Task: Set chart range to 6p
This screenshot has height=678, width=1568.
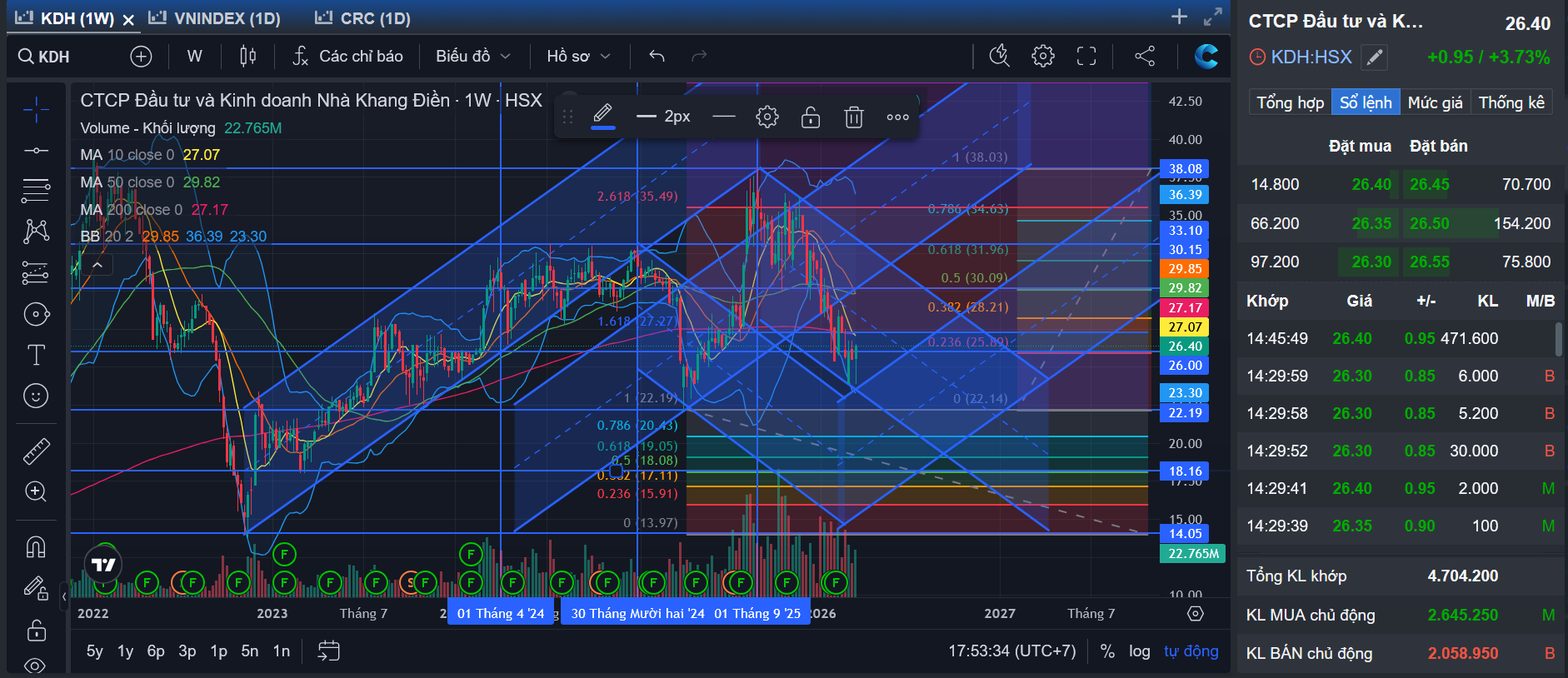Action: pos(156,651)
